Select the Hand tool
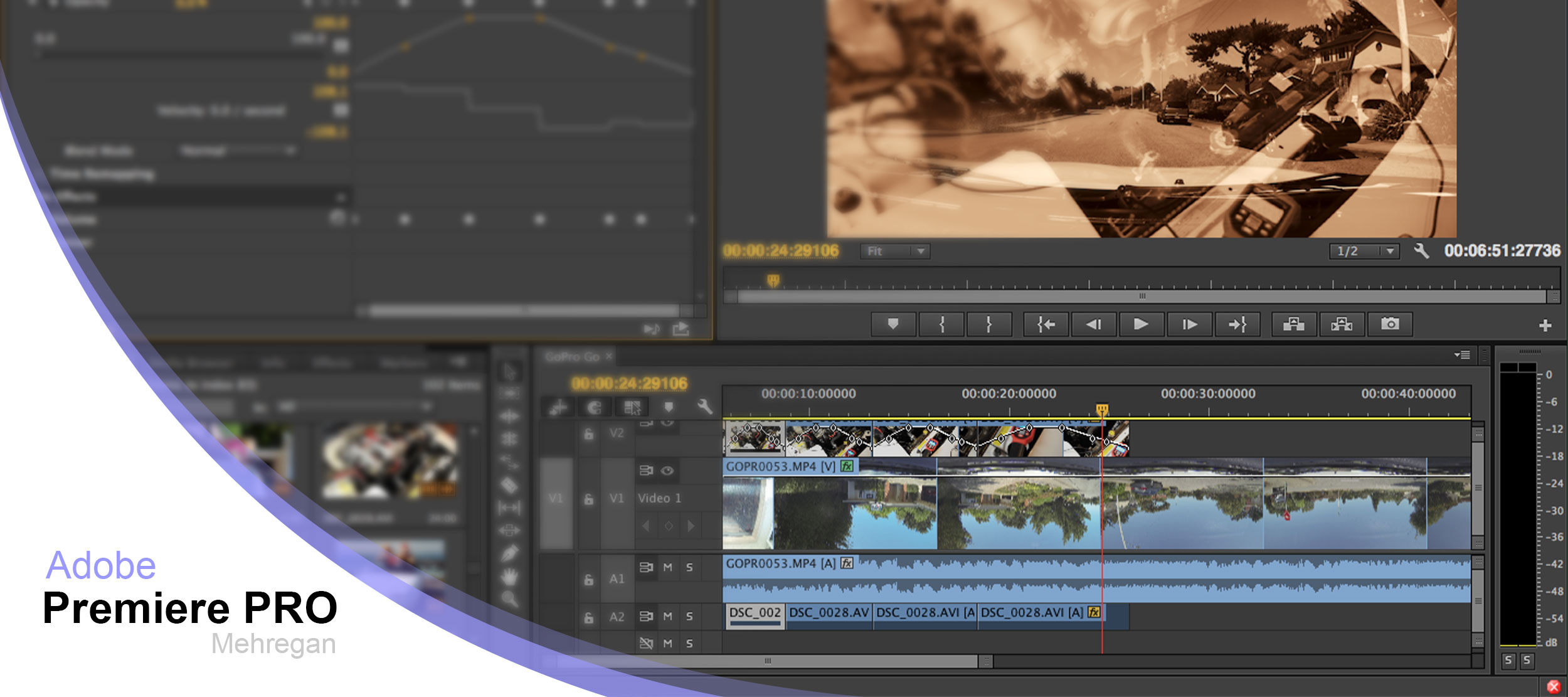 [509, 576]
